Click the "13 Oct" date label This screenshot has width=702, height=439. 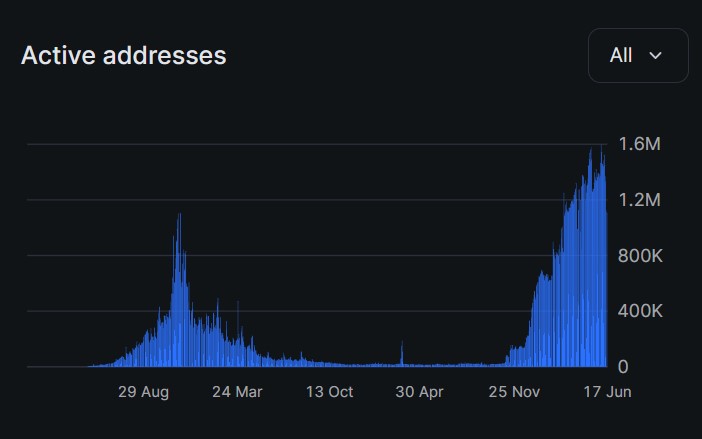click(x=329, y=392)
